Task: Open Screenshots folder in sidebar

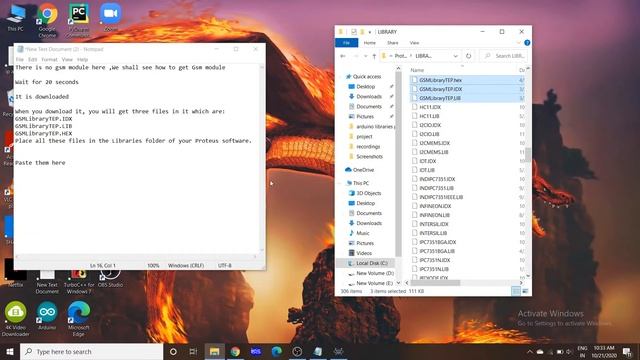Action: (x=366, y=156)
